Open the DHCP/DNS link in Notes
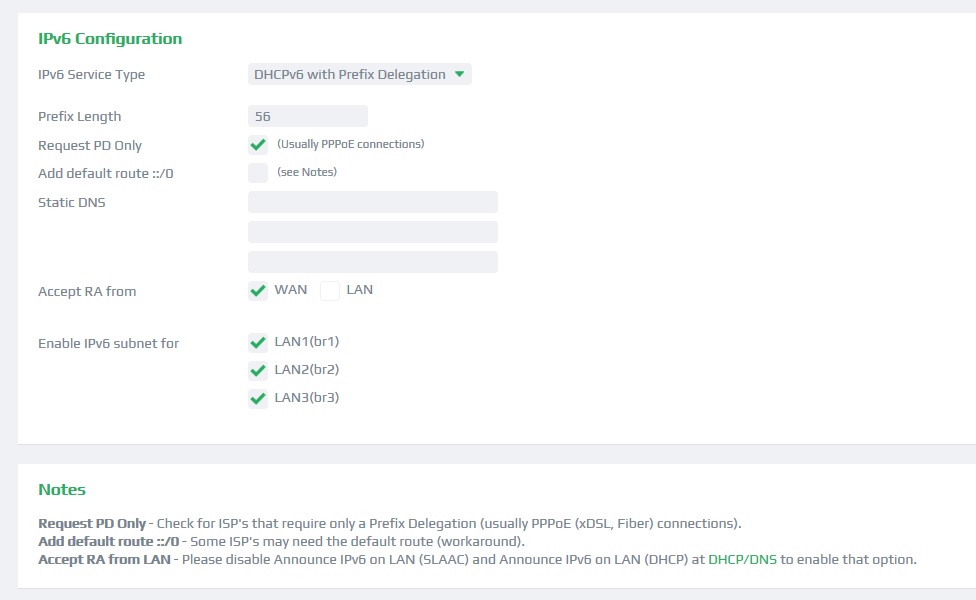 pos(743,560)
